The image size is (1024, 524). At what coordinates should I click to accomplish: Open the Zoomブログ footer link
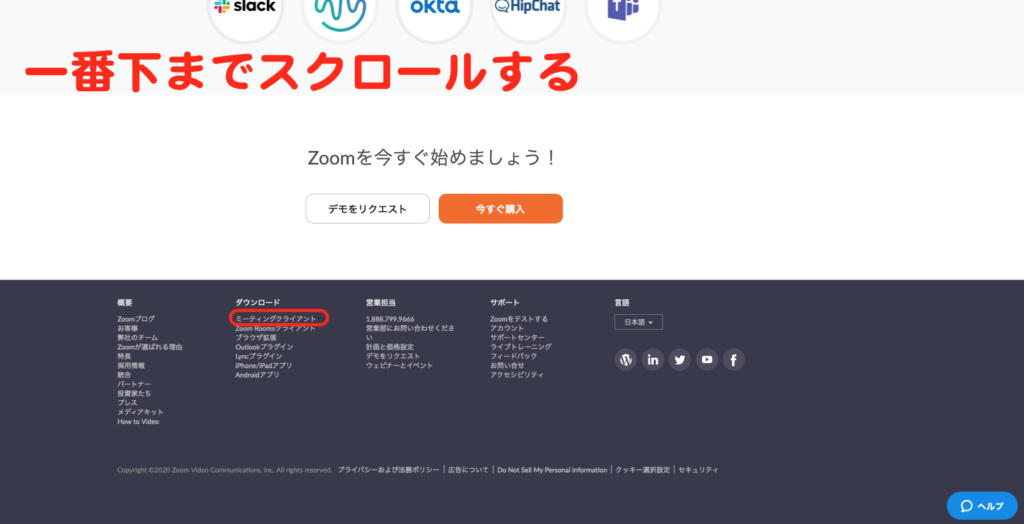pos(136,319)
